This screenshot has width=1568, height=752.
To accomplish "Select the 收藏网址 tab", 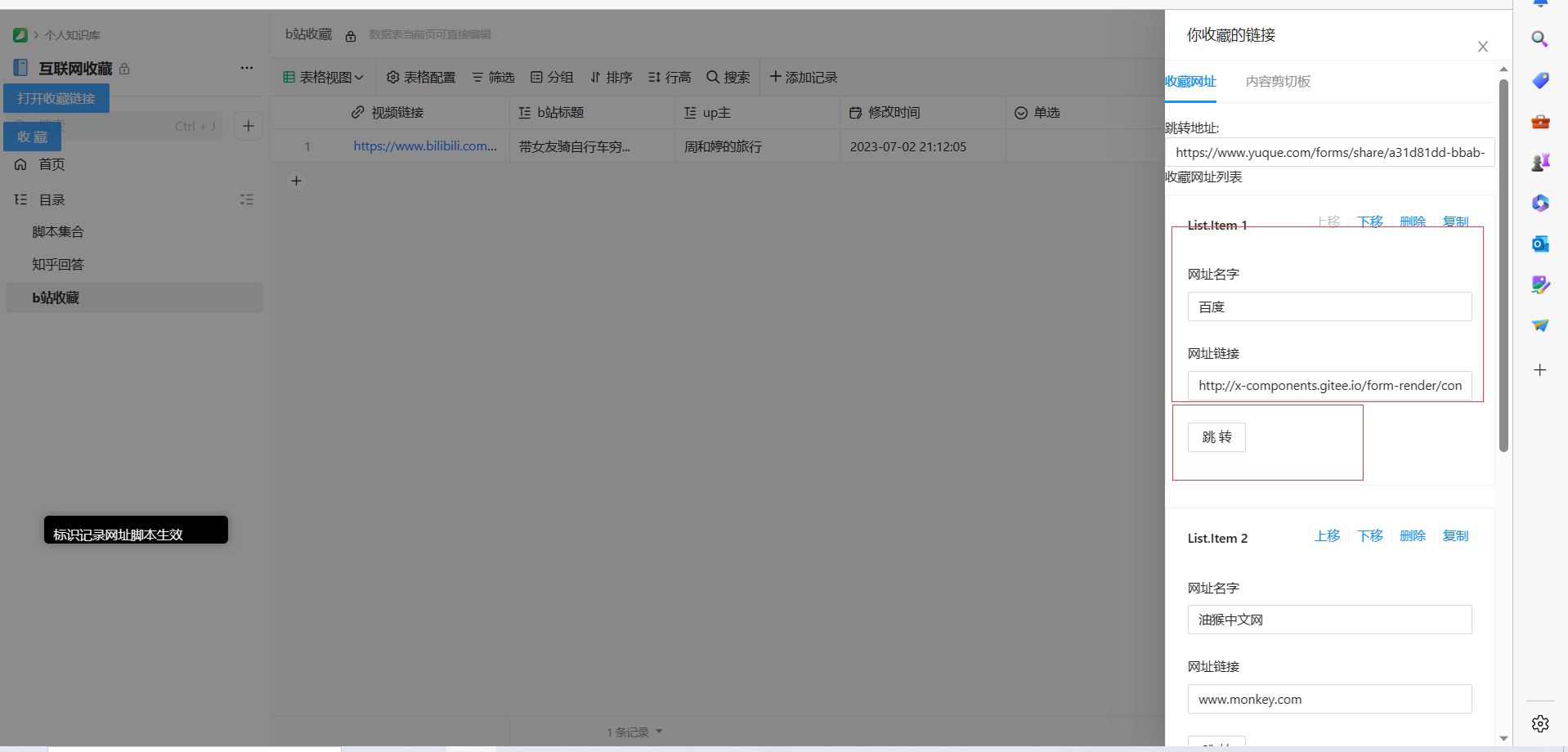I will (1191, 82).
